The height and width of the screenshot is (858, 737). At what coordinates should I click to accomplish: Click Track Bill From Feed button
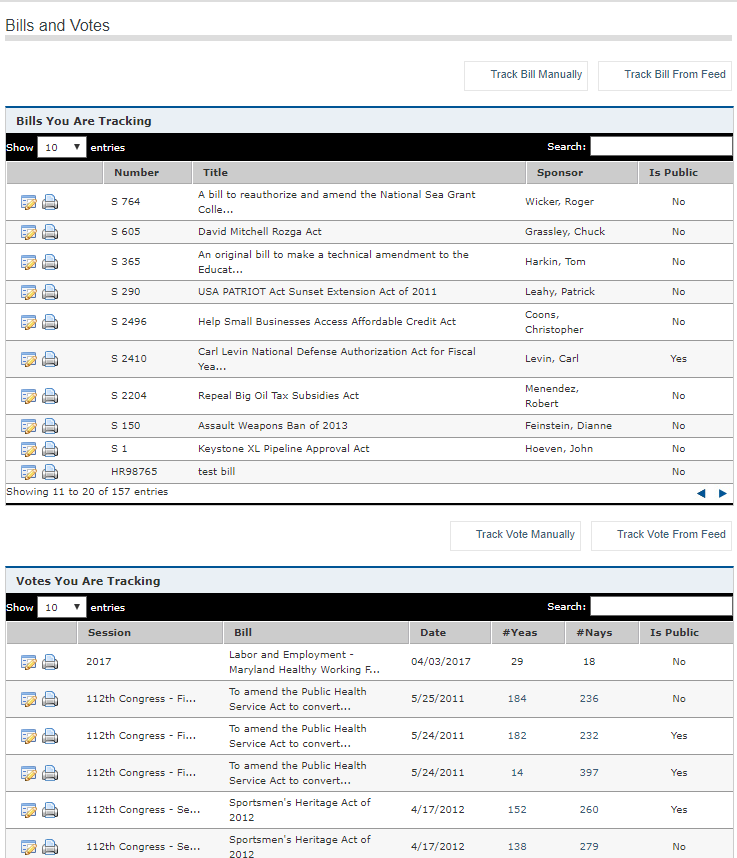[x=665, y=76]
